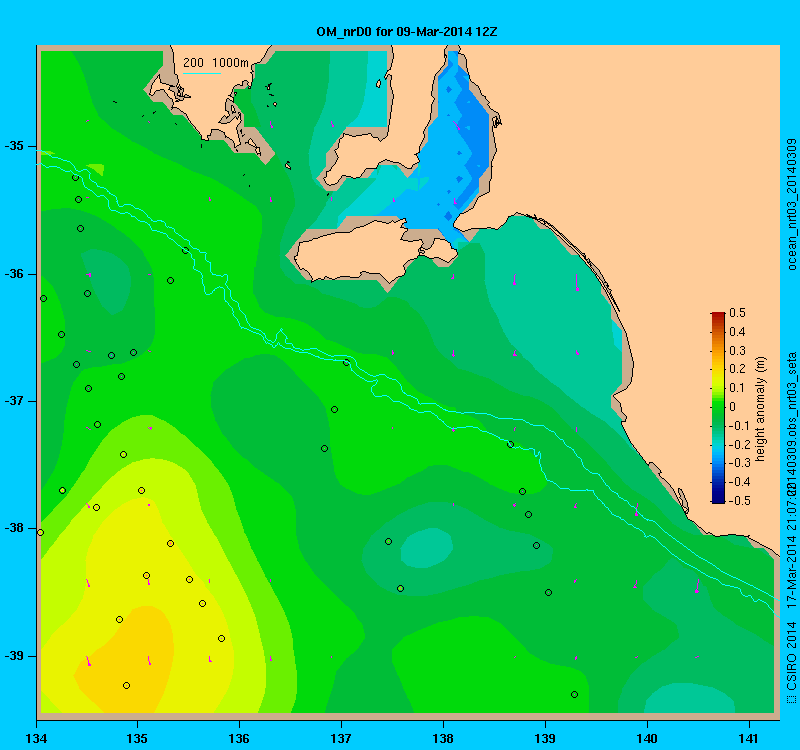Click the '0.4' colorbar tick label
This screenshot has height=750, width=800.
click(x=737, y=332)
